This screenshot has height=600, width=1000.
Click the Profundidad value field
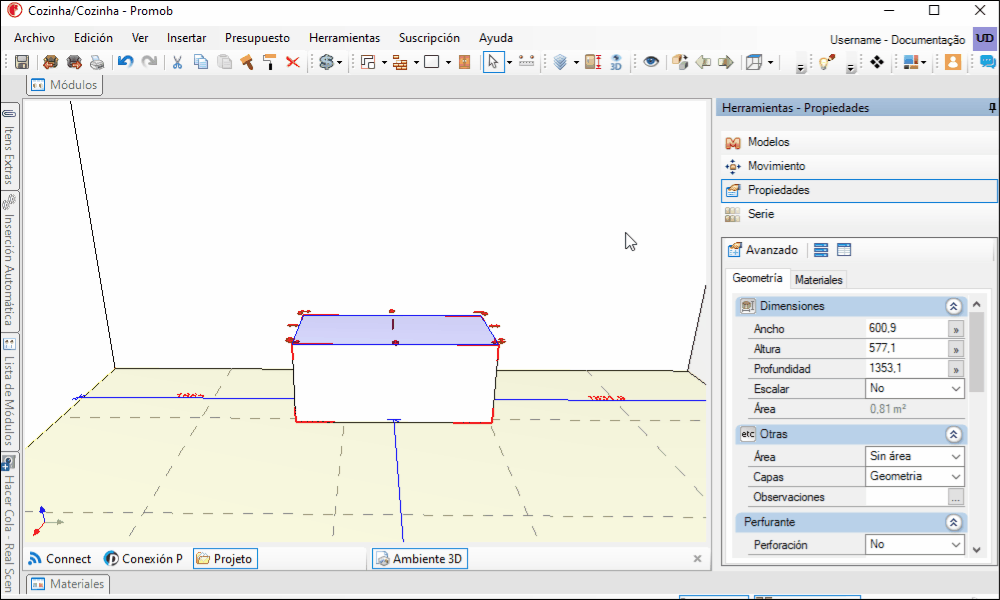(906, 369)
